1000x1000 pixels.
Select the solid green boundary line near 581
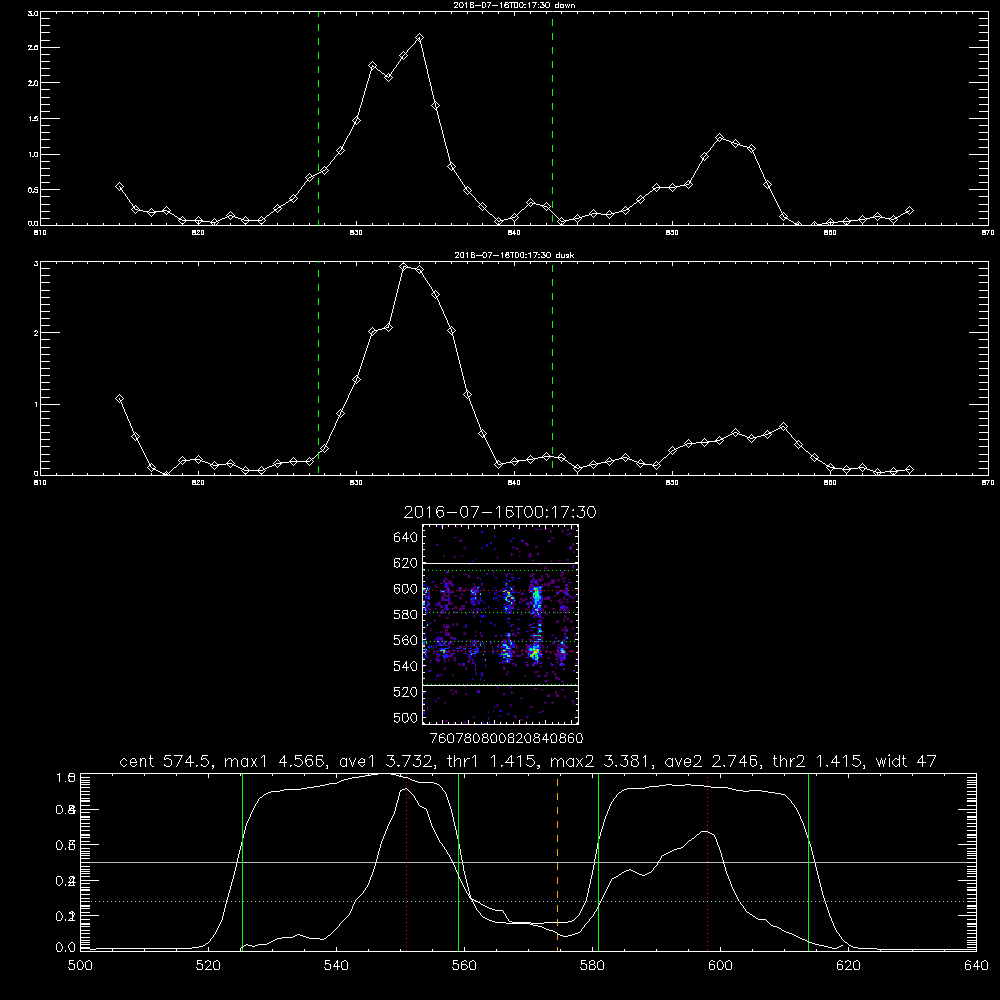tap(598, 862)
